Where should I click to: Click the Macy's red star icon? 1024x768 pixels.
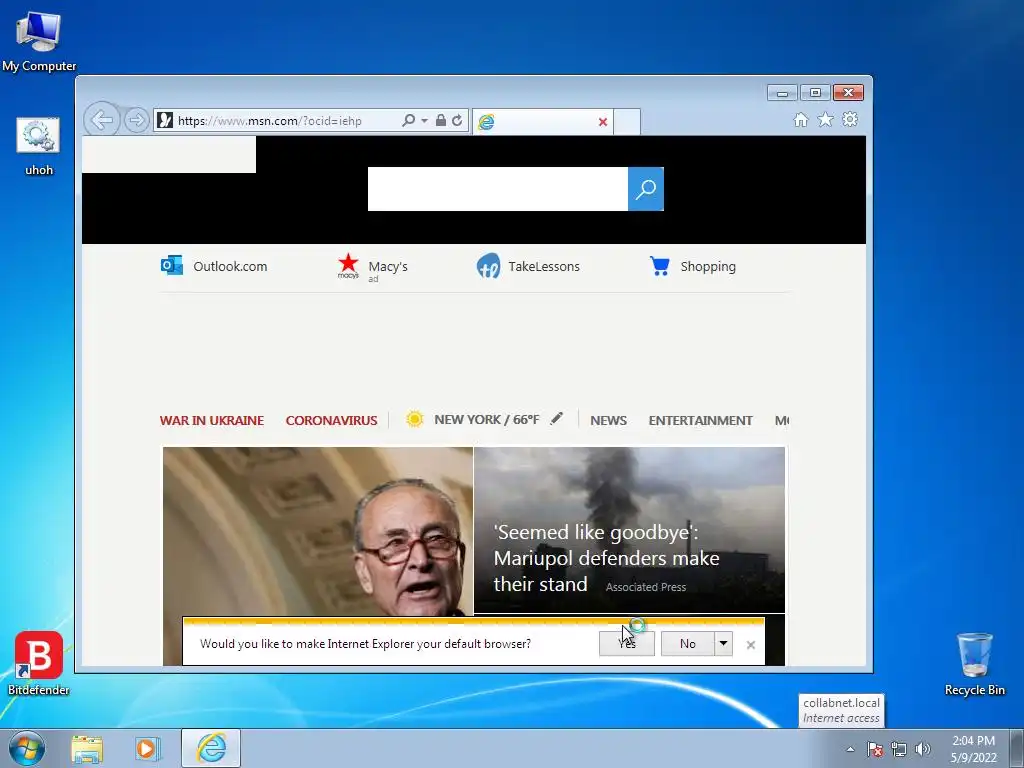[x=348, y=265]
